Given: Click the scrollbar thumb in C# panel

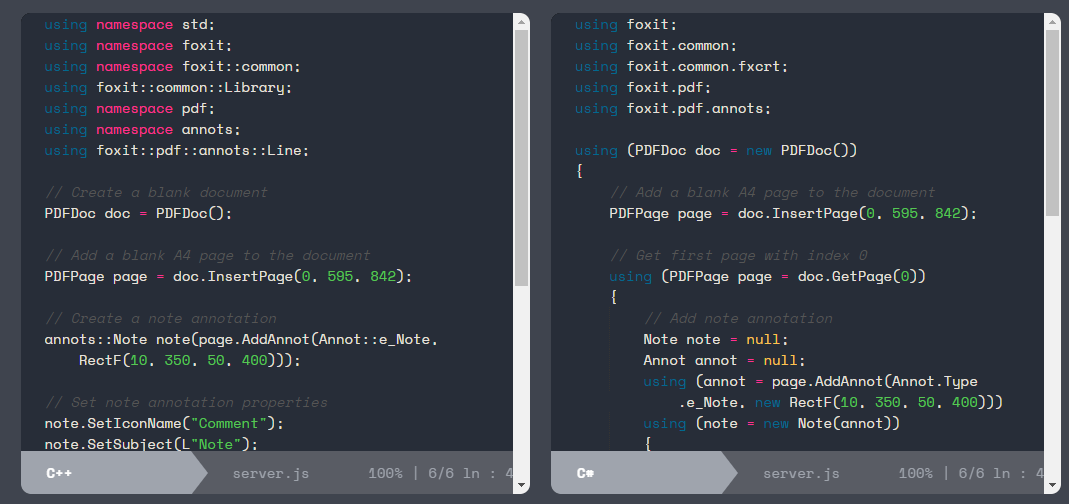Looking at the screenshot, I should coord(1052,123).
